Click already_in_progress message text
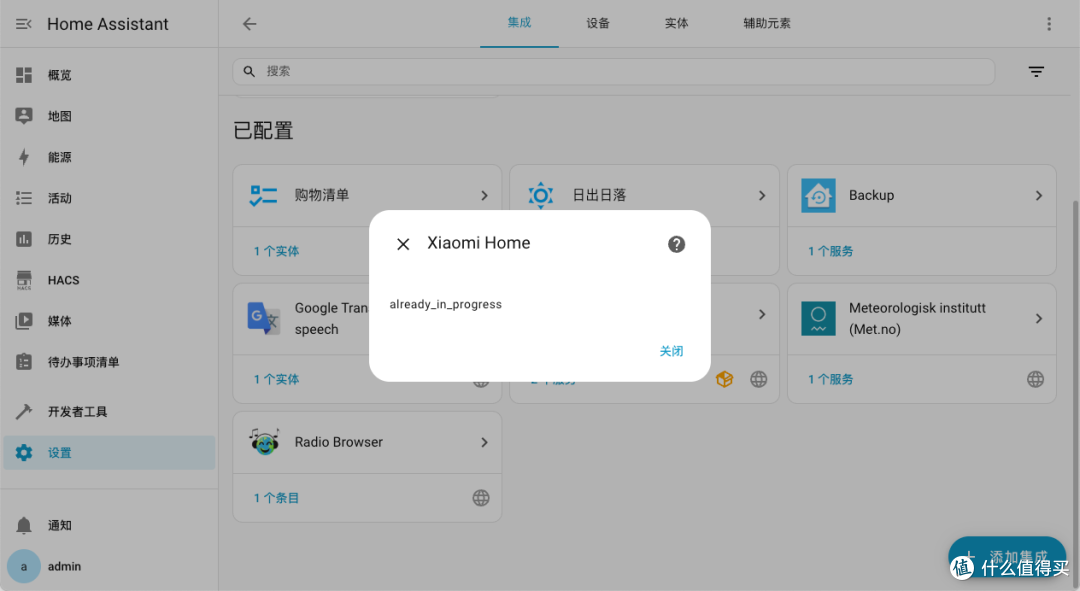Image resolution: width=1080 pixels, height=591 pixels. (x=446, y=304)
